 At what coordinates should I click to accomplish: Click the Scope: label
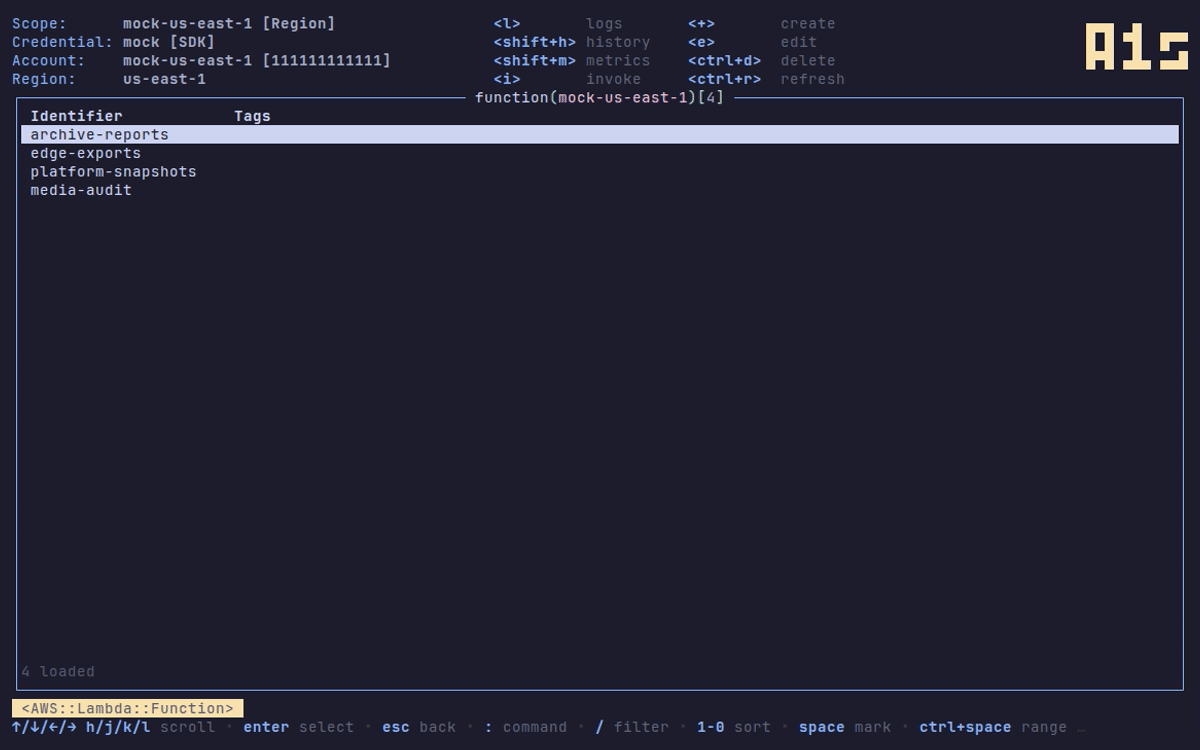(x=40, y=23)
